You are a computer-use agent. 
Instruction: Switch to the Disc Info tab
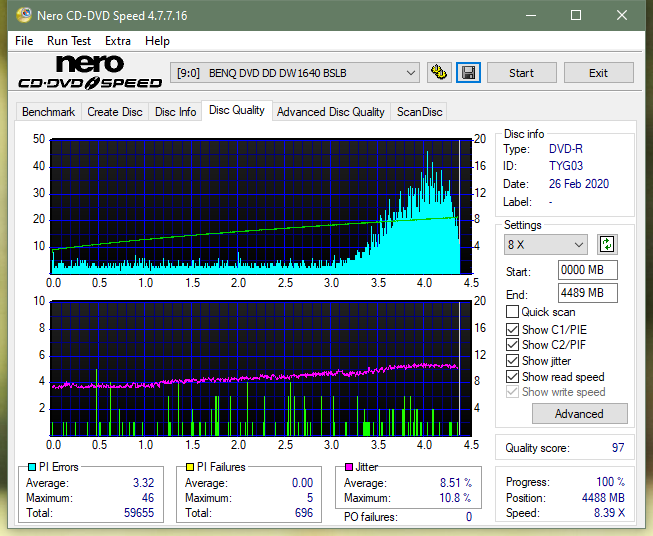pos(175,112)
